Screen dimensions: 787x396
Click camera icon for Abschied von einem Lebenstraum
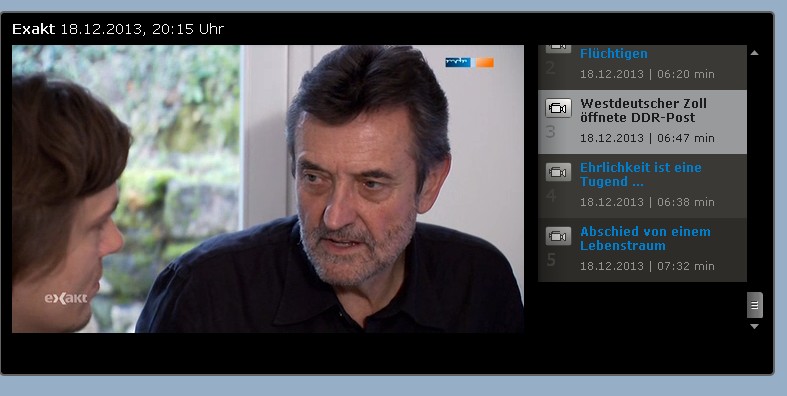(558, 236)
